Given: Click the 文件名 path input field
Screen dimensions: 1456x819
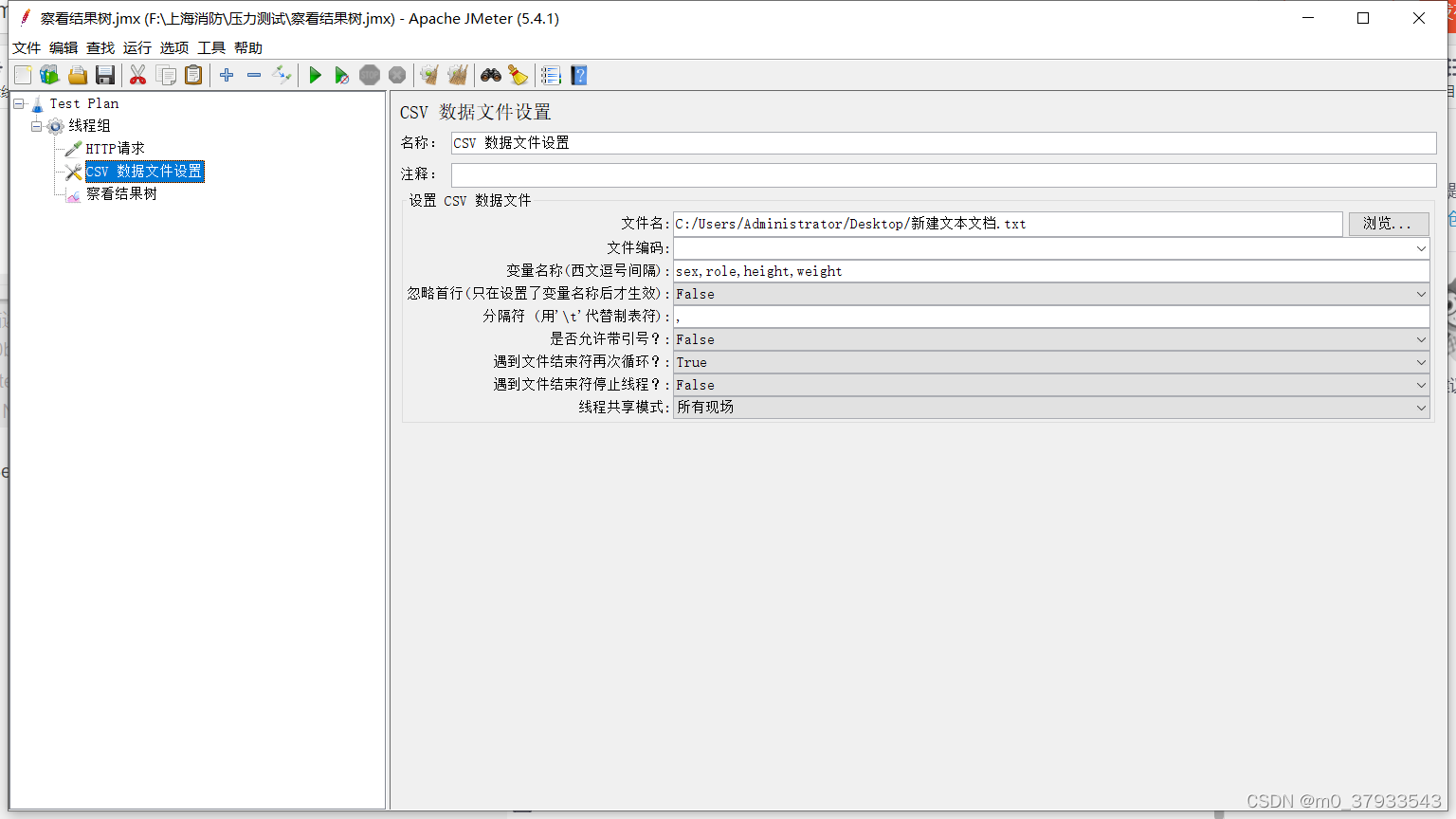Looking at the screenshot, I should (x=1008, y=224).
